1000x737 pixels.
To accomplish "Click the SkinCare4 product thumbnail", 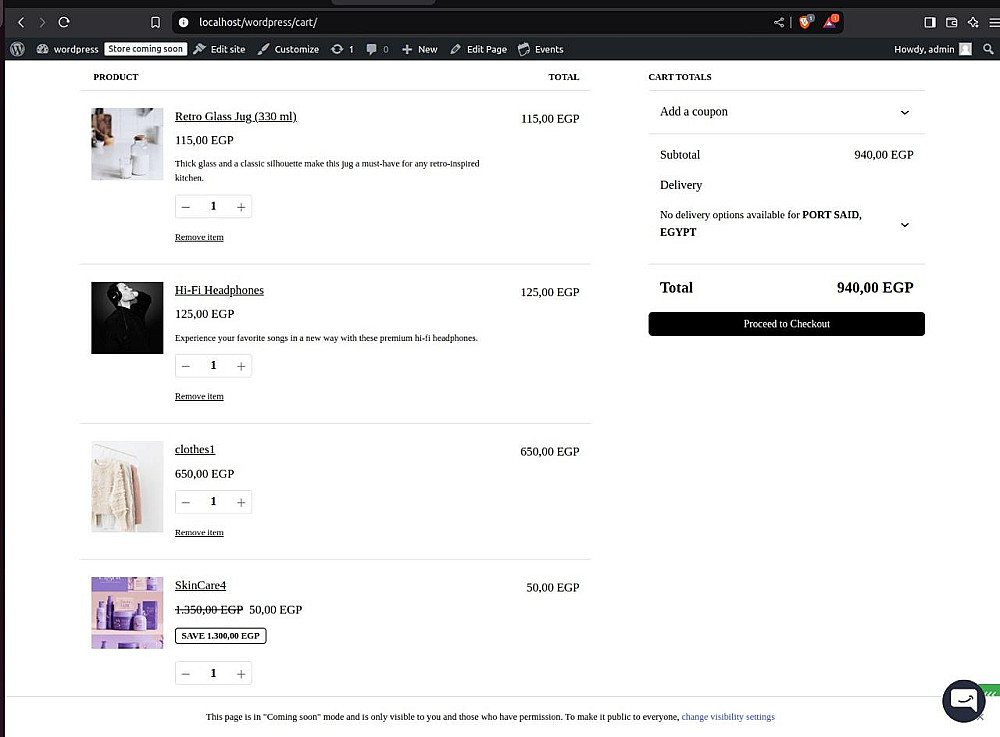I will click(x=127, y=613).
